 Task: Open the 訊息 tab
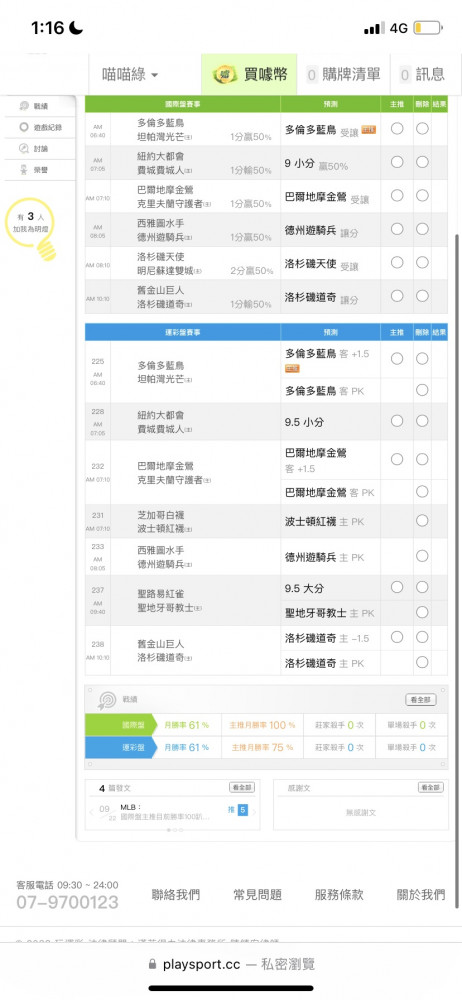point(422,75)
